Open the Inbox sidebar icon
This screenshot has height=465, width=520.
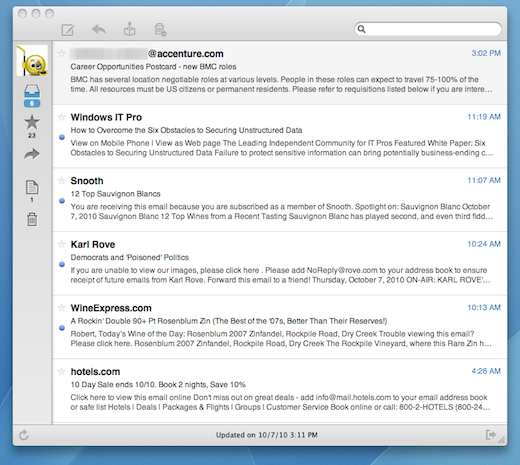point(32,91)
